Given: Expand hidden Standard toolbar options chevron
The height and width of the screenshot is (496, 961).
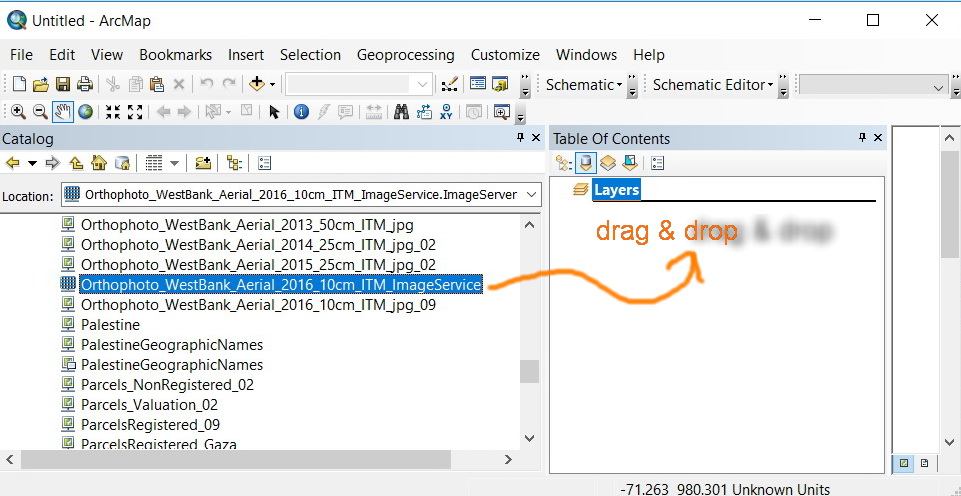Looking at the screenshot, I should [525, 85].
